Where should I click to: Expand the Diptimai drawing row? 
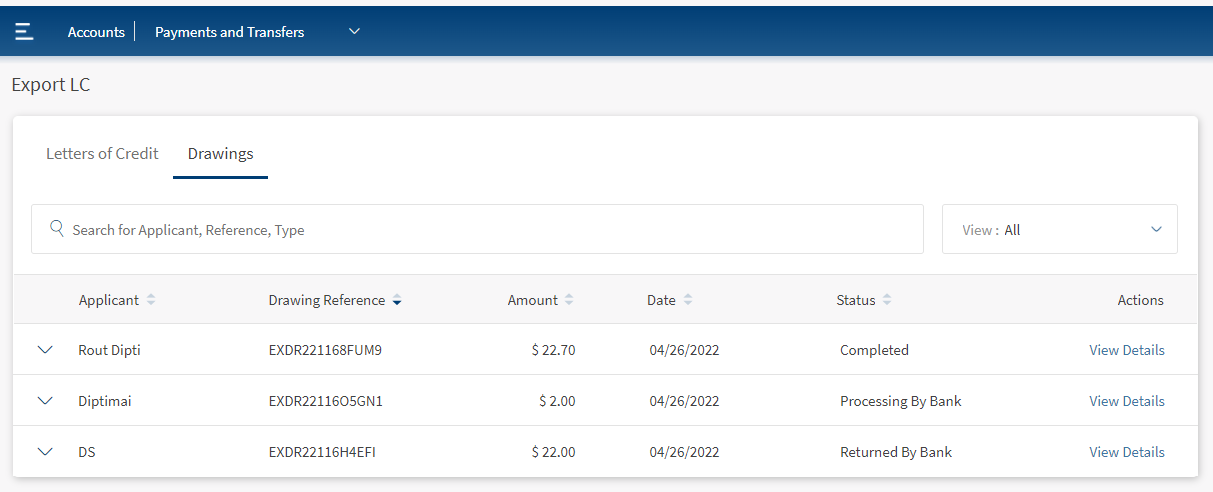[44, 401]
